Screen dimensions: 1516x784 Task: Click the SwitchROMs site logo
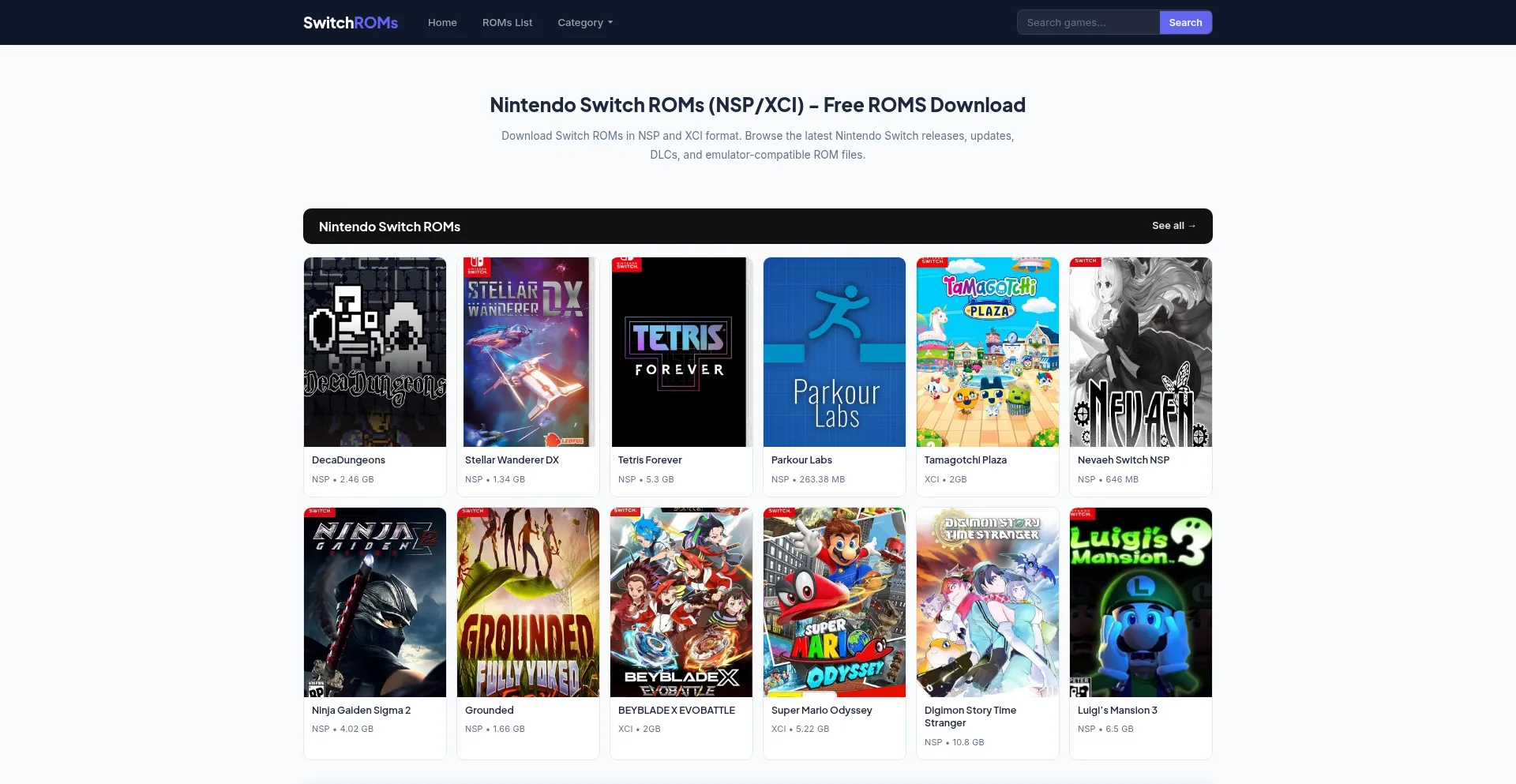[351, 22]
